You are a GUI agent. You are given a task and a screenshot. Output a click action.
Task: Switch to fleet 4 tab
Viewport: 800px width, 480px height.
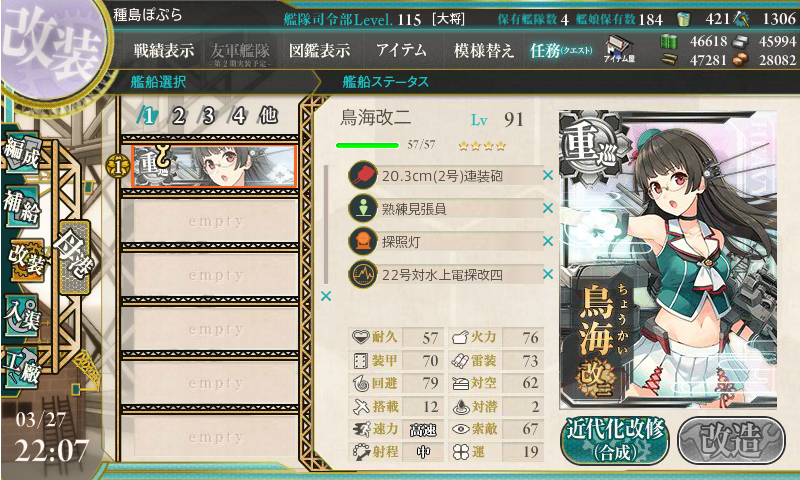[239, 116]
